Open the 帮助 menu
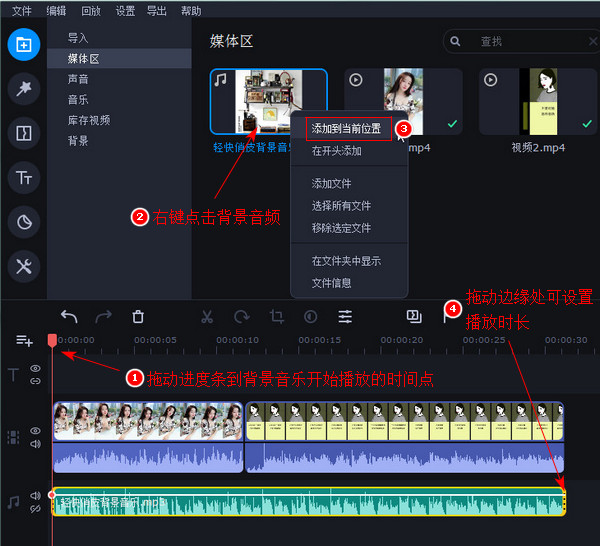 191,11
